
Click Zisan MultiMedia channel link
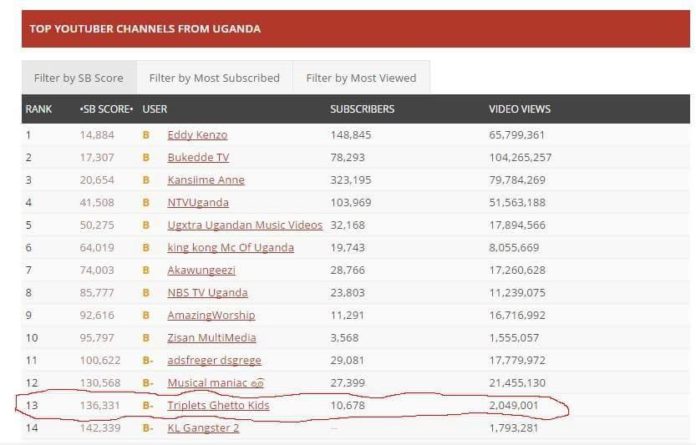click(208, 338)
